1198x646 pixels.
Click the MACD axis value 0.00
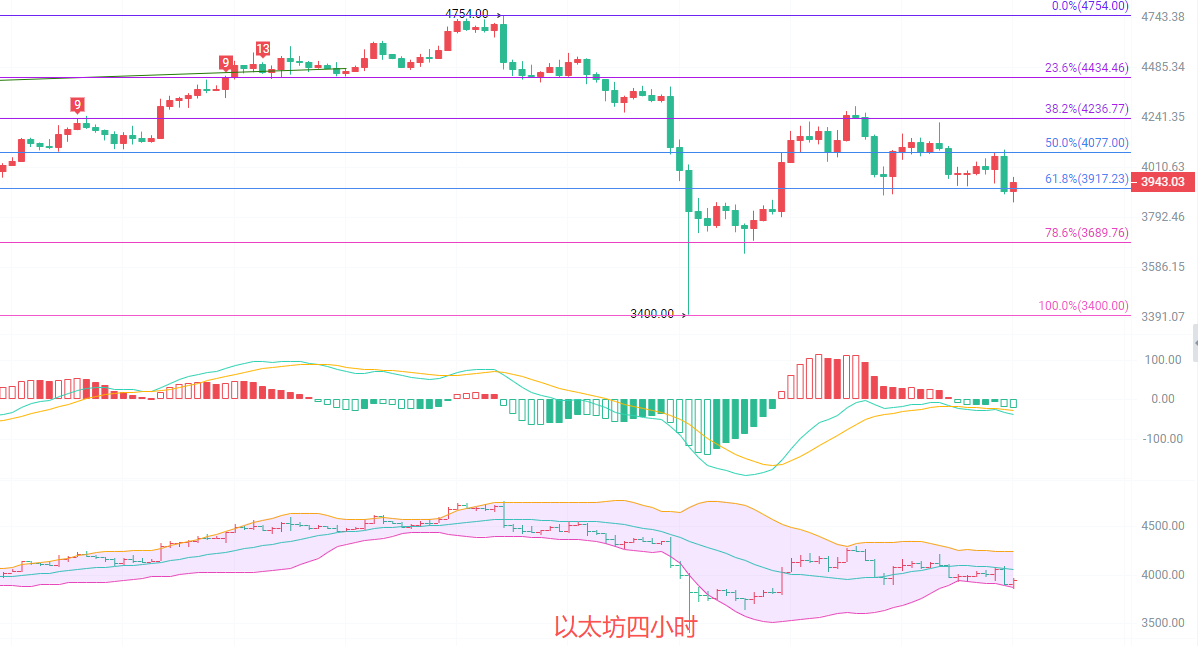[1163, 399]
